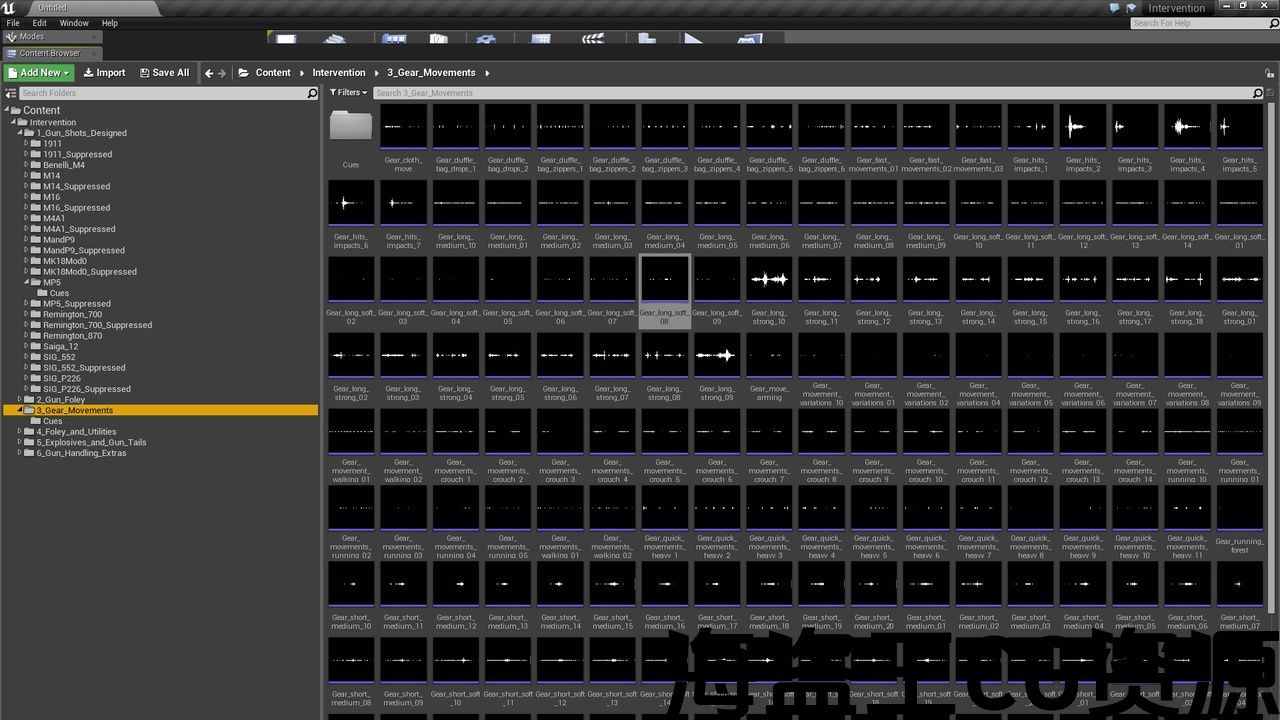Toggle the Content Browser lock icon

(x=1271, y=72)
